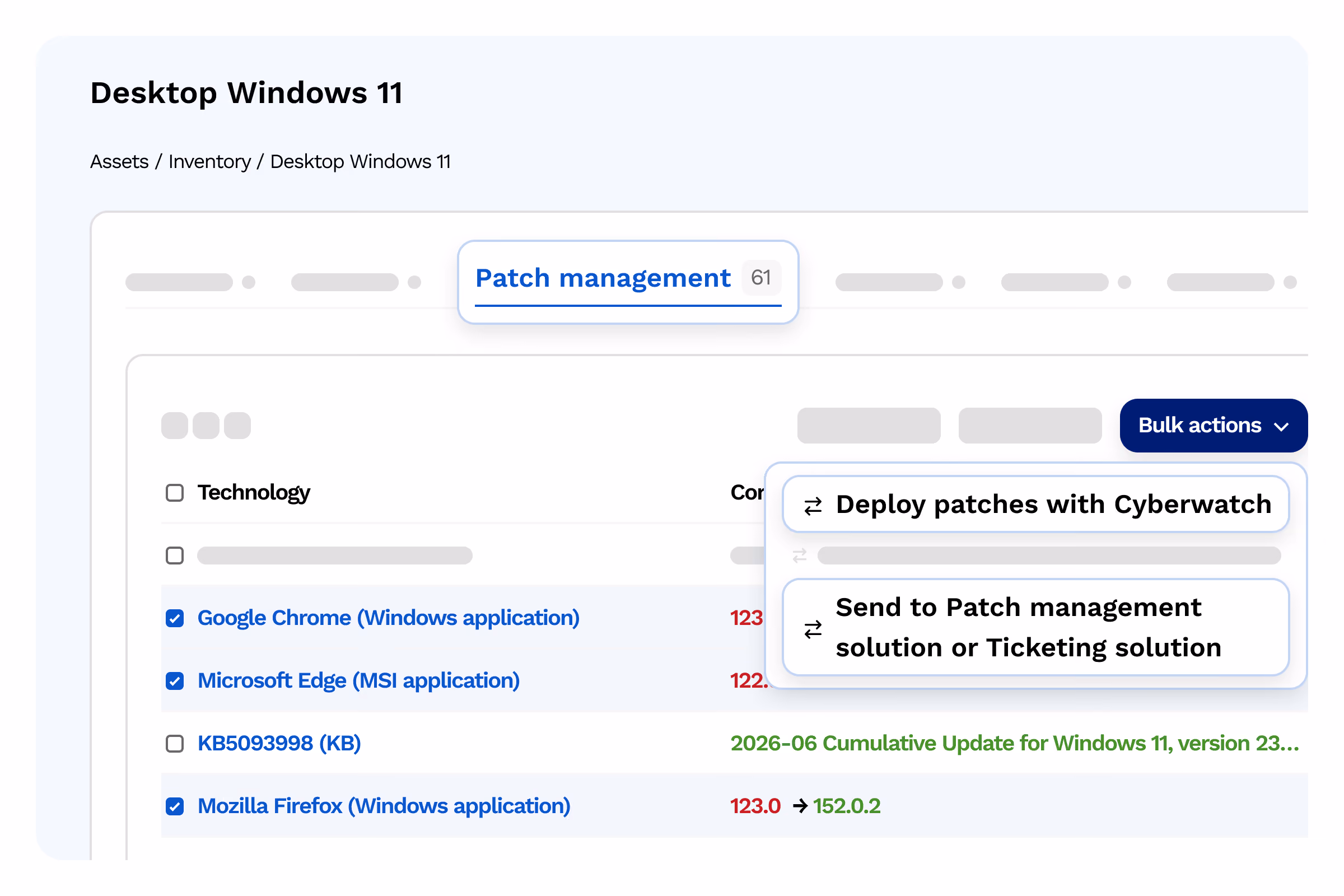
Task: Click Firefox current version 123.0
Action: (x=755, y=806)
